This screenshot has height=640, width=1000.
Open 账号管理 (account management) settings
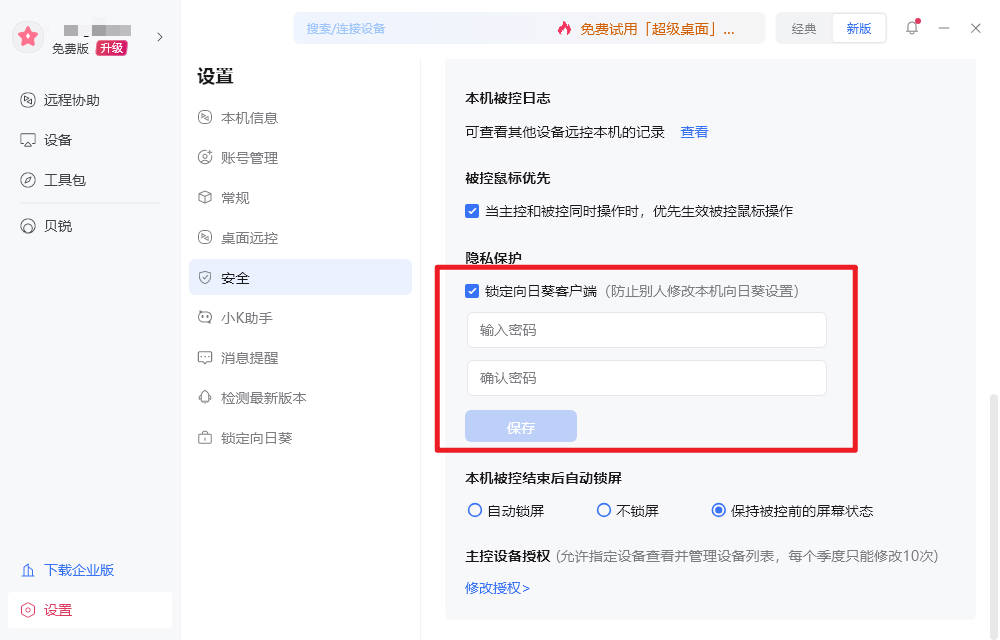tap(253, 157)
